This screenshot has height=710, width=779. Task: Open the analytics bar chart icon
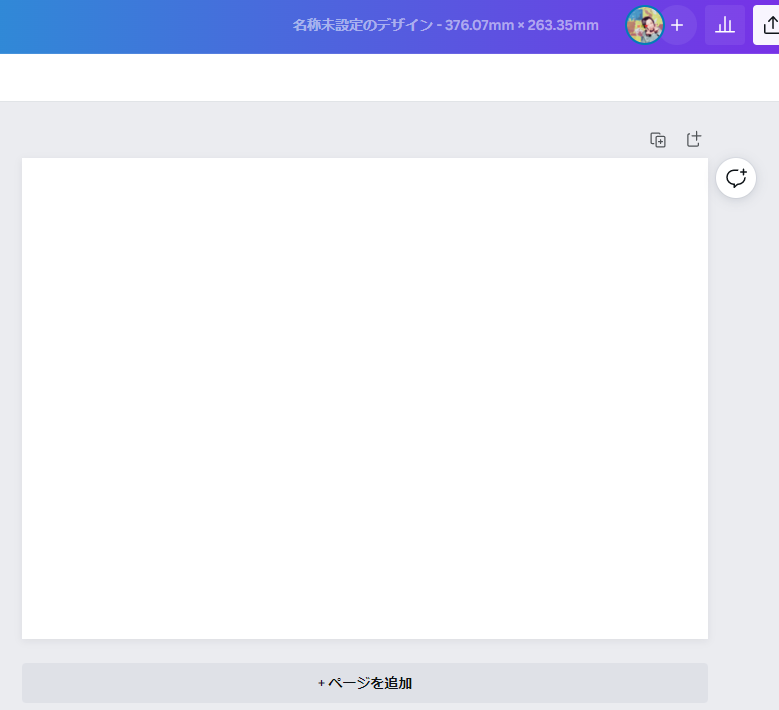pyautogui.click(x=725, y=25)
